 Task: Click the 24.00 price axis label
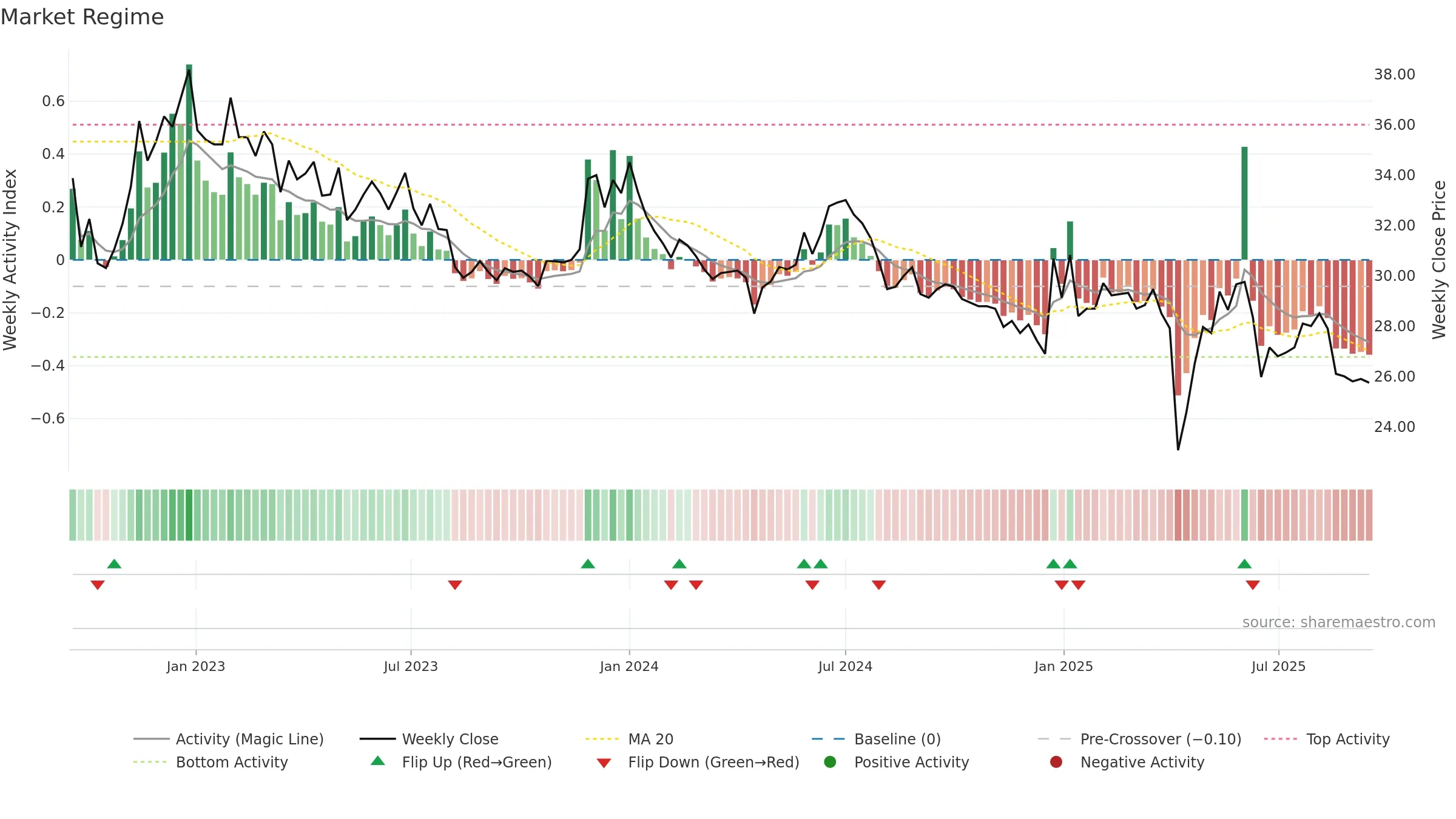click(x=1394, y=426)
